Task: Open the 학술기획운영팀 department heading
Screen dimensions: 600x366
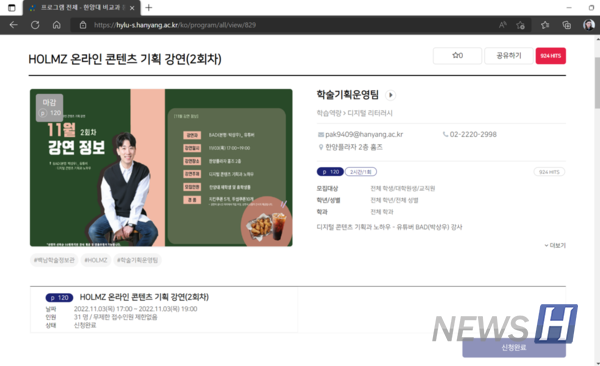Action: coord(347,95)
